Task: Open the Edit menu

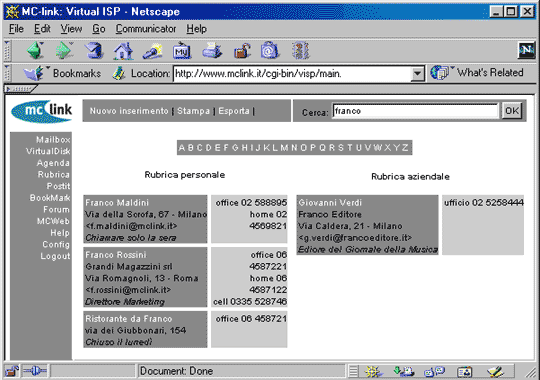Action: pyautogui.click(x=42, y=29)
